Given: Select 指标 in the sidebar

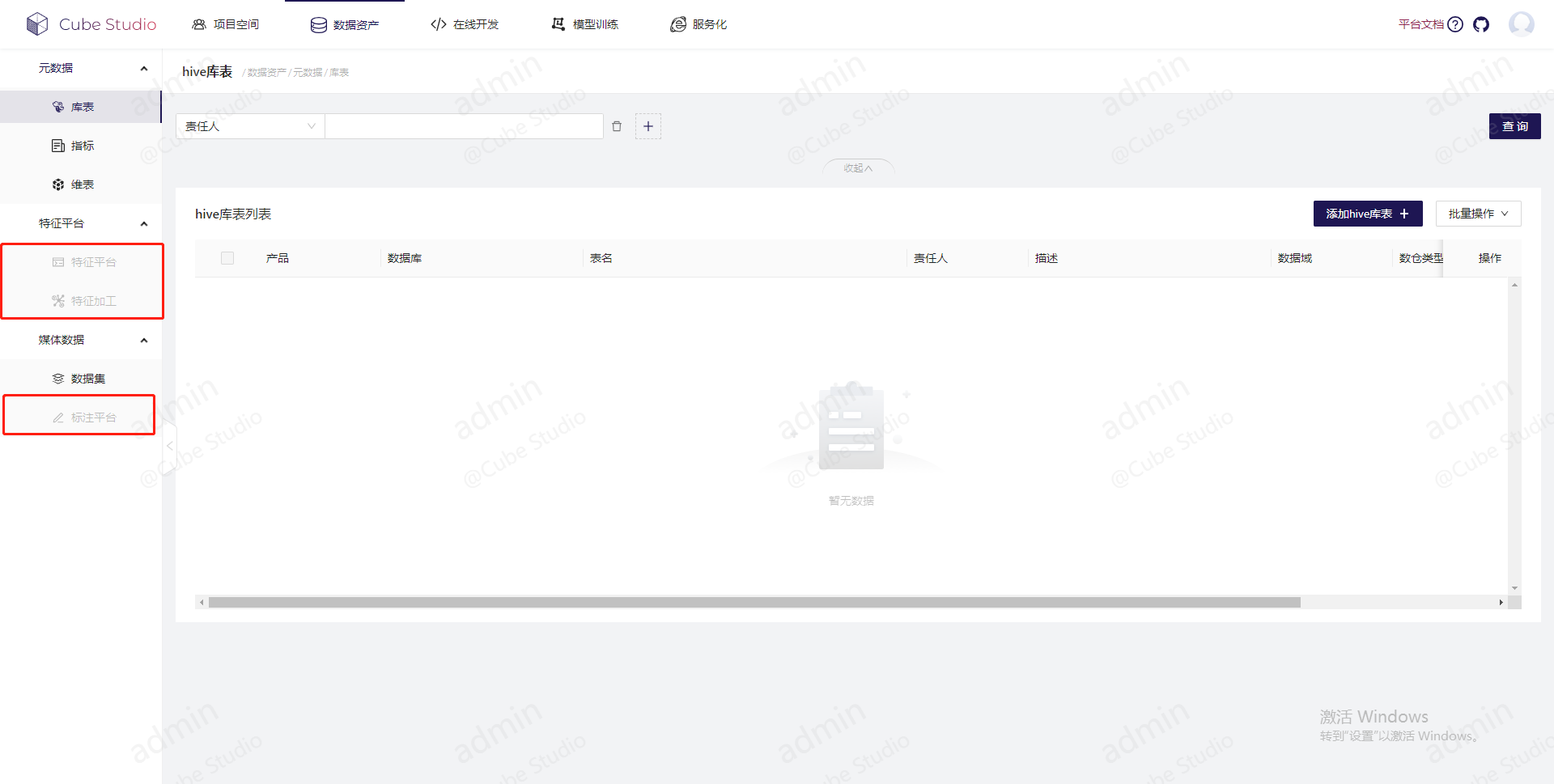Looking at the screenshot, I should (81, 146).
